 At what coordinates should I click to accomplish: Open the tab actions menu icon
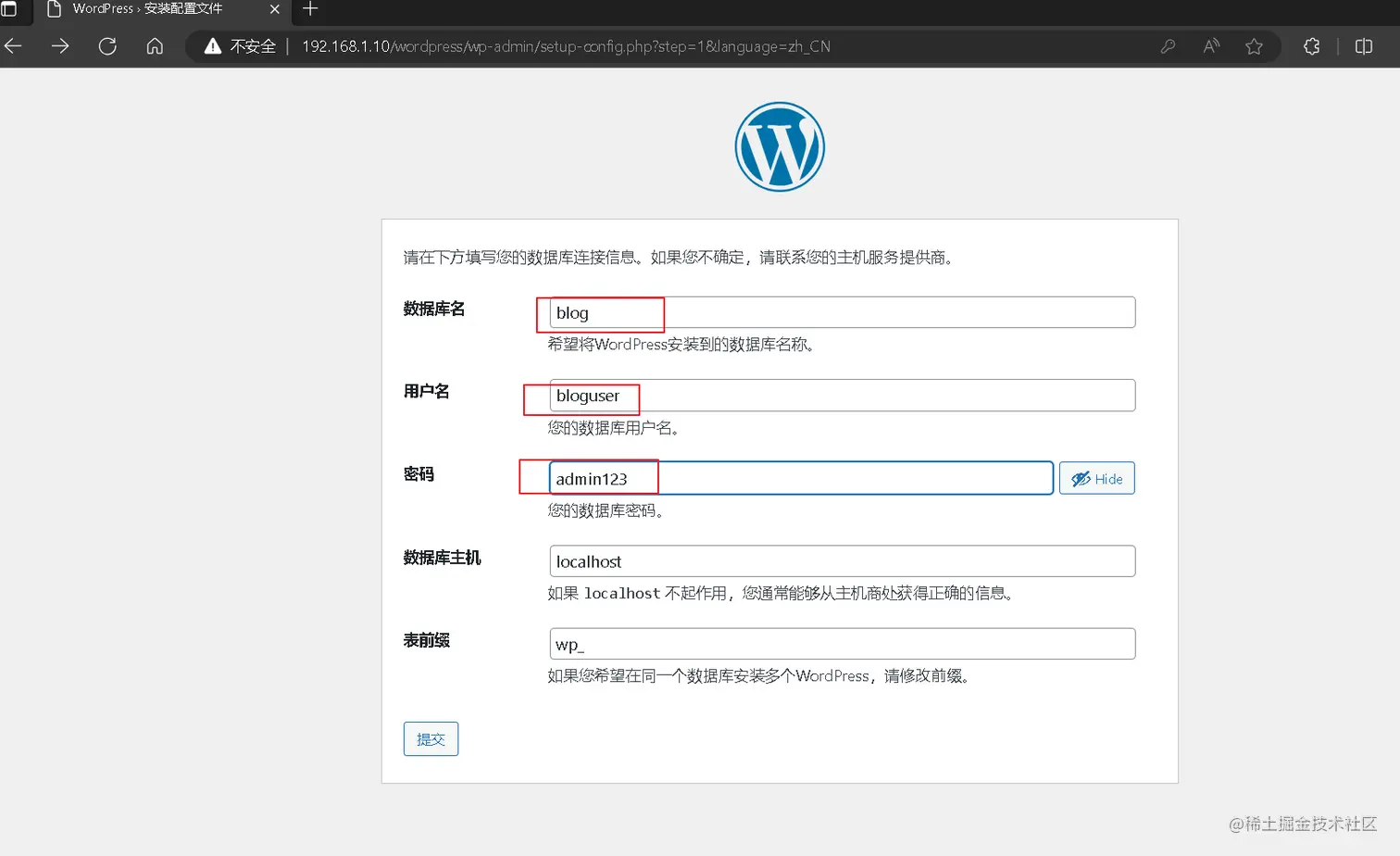(8, 9)
